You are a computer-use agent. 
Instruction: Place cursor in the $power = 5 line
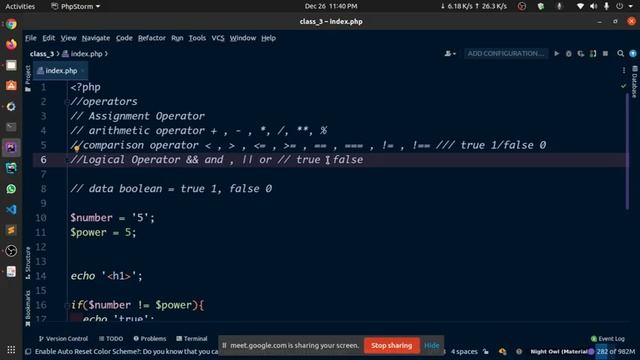pos(103,232)
